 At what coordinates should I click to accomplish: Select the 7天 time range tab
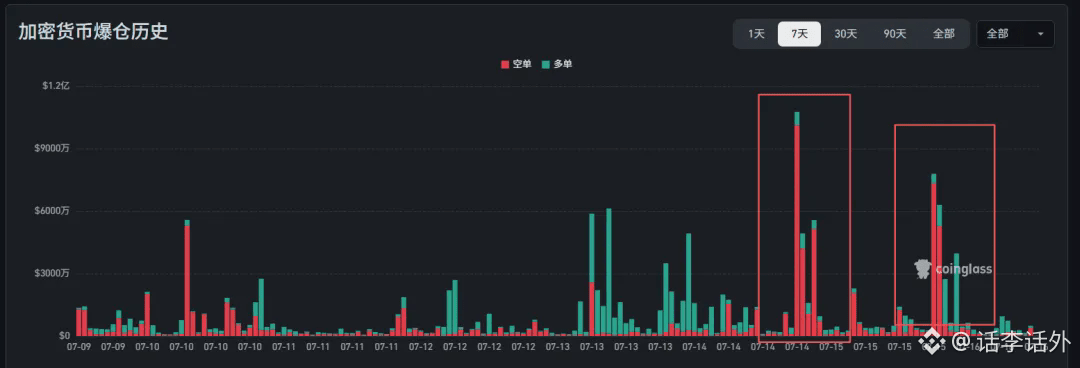(x=799, y=34)
